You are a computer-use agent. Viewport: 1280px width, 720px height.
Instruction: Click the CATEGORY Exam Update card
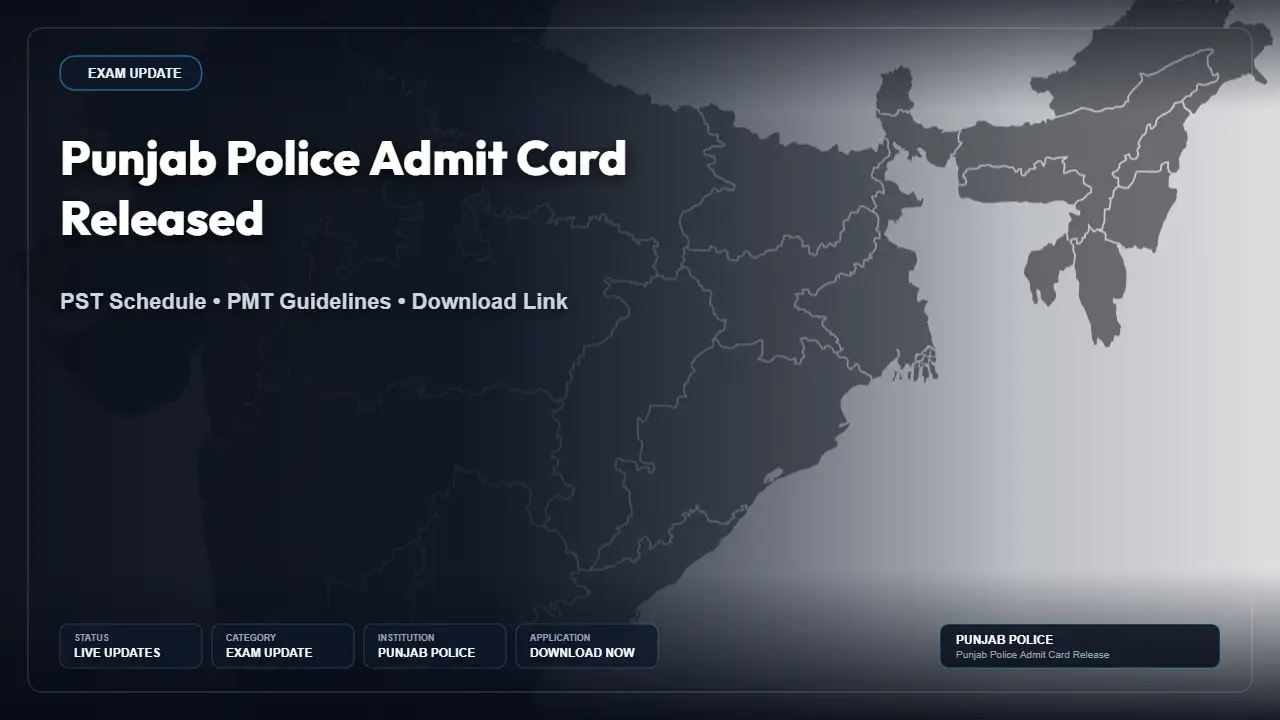tap(283, 646)
